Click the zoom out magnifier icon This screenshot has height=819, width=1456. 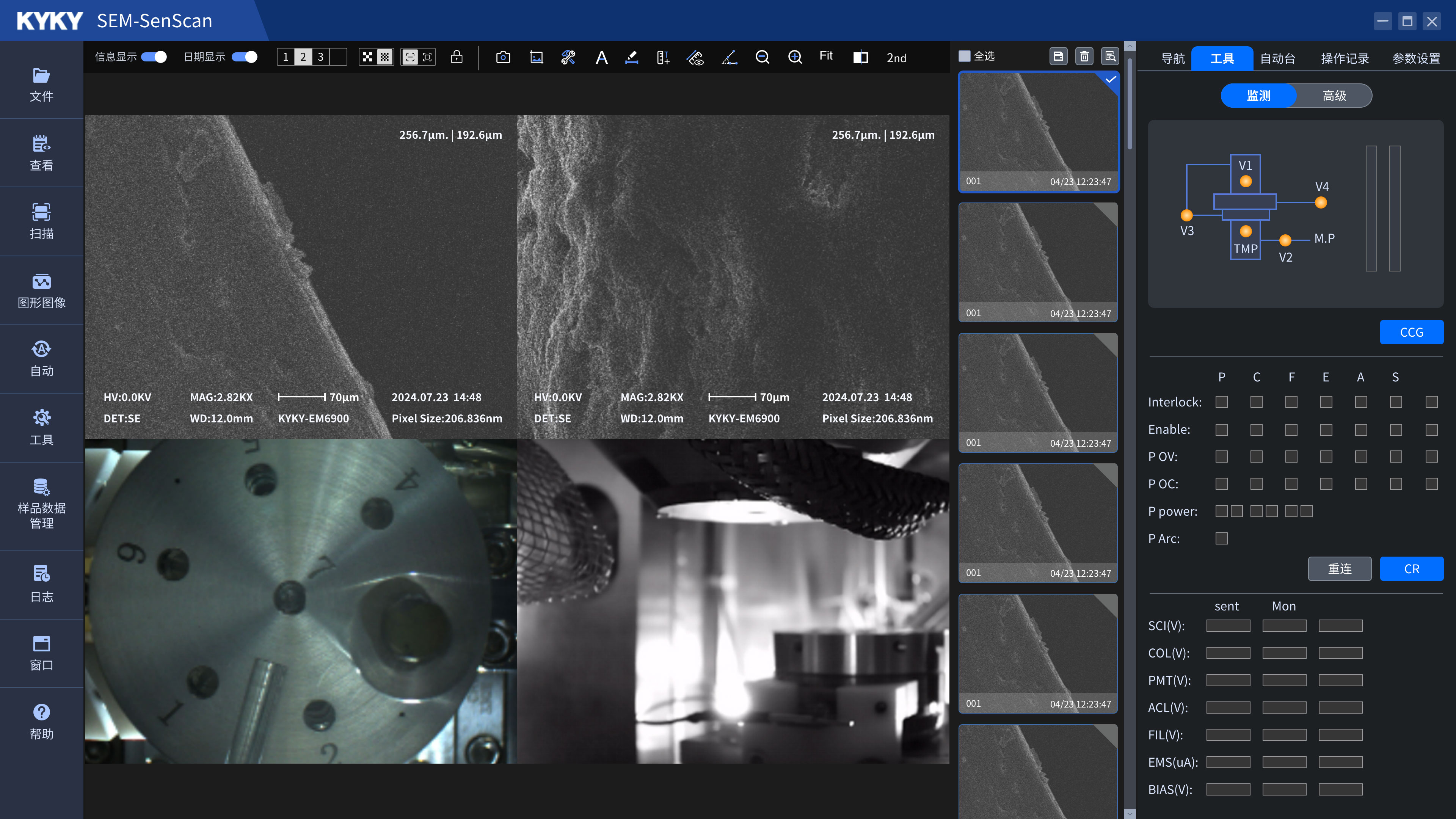762,57
